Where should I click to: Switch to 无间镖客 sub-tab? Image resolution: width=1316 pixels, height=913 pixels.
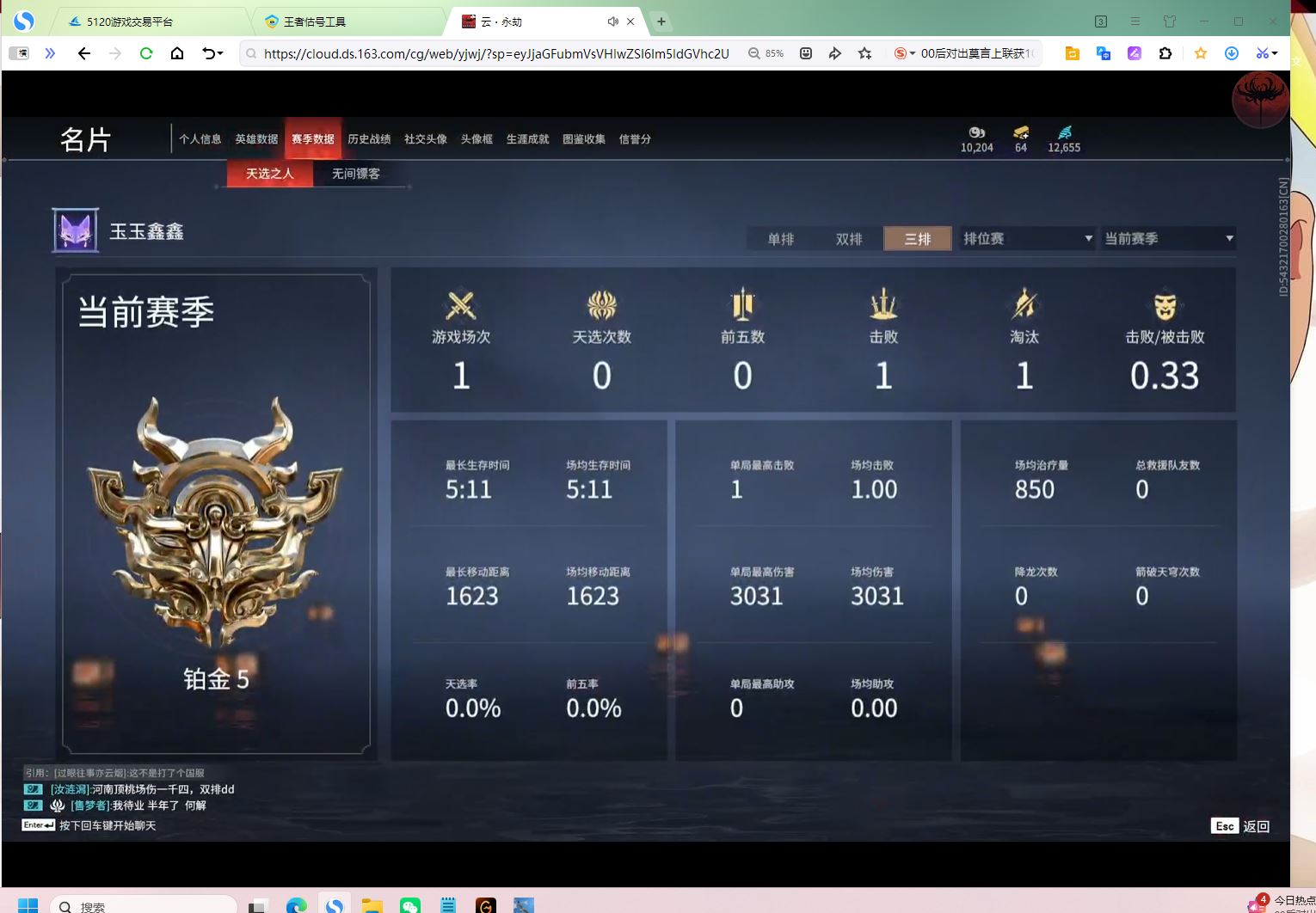pyautogui.click(x=355, y=174)
